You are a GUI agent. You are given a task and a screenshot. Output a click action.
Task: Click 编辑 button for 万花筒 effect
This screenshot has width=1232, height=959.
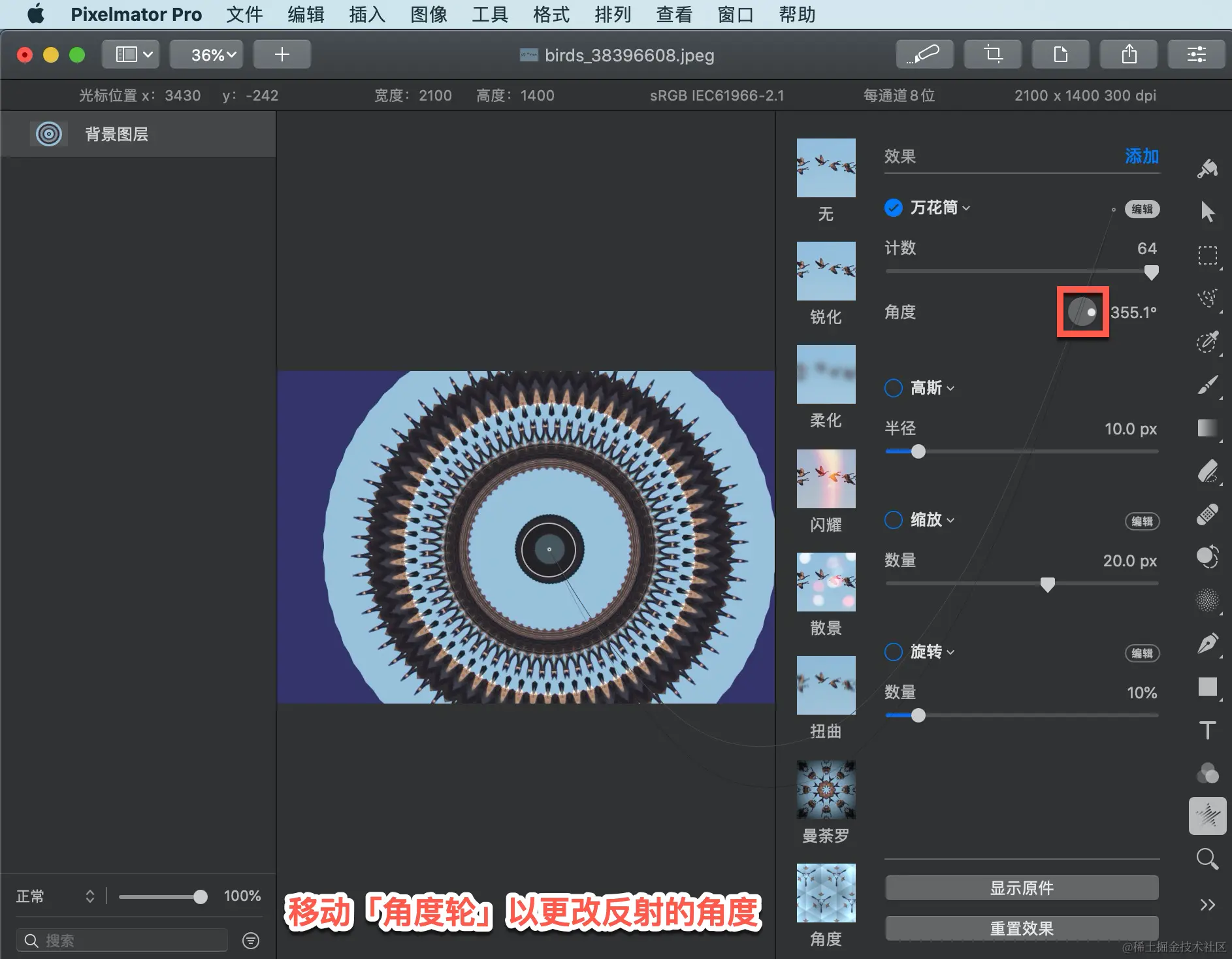pyautogui.click(x=1142, y=209)
